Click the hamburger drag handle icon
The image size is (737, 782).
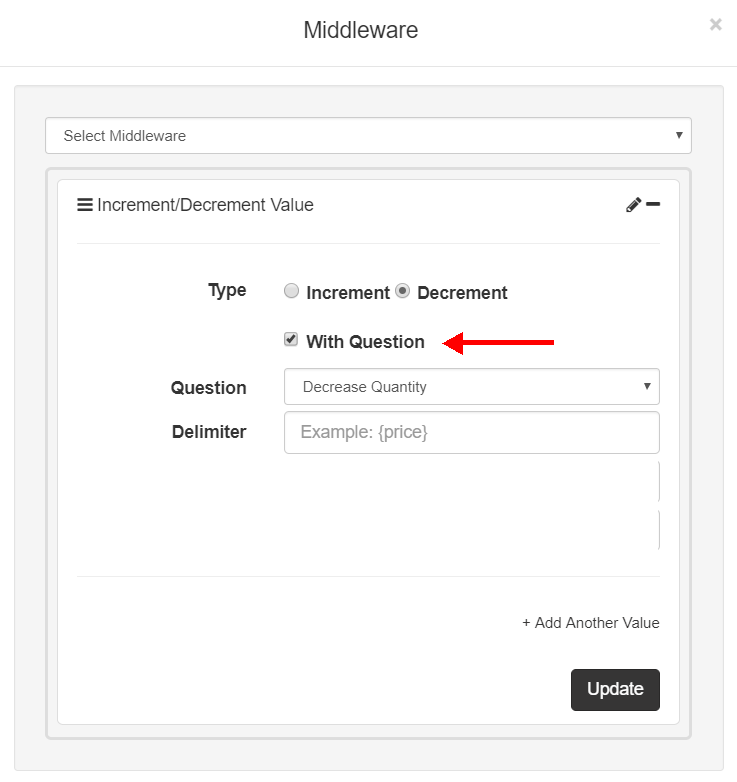point(85,205)
